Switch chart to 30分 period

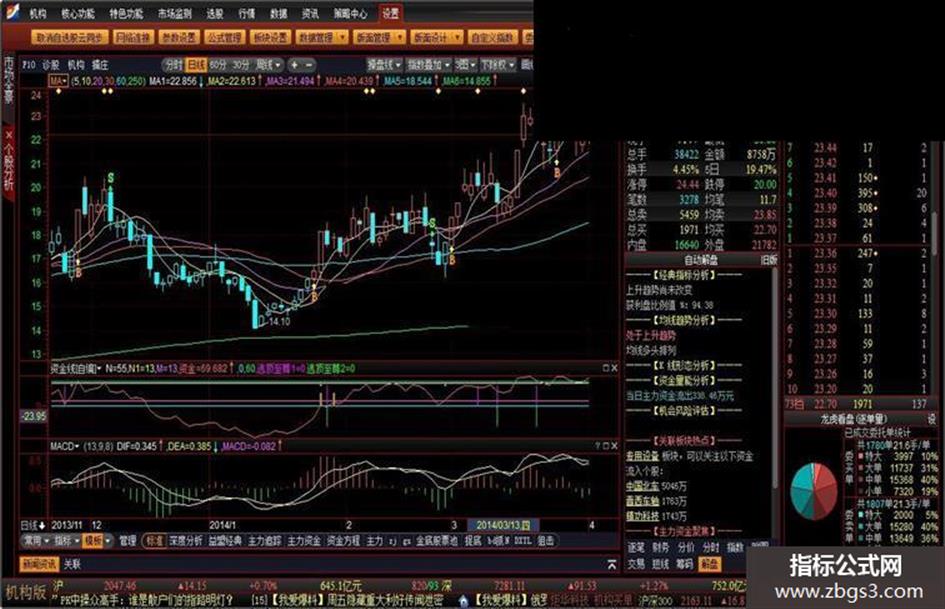click(242, 65)
